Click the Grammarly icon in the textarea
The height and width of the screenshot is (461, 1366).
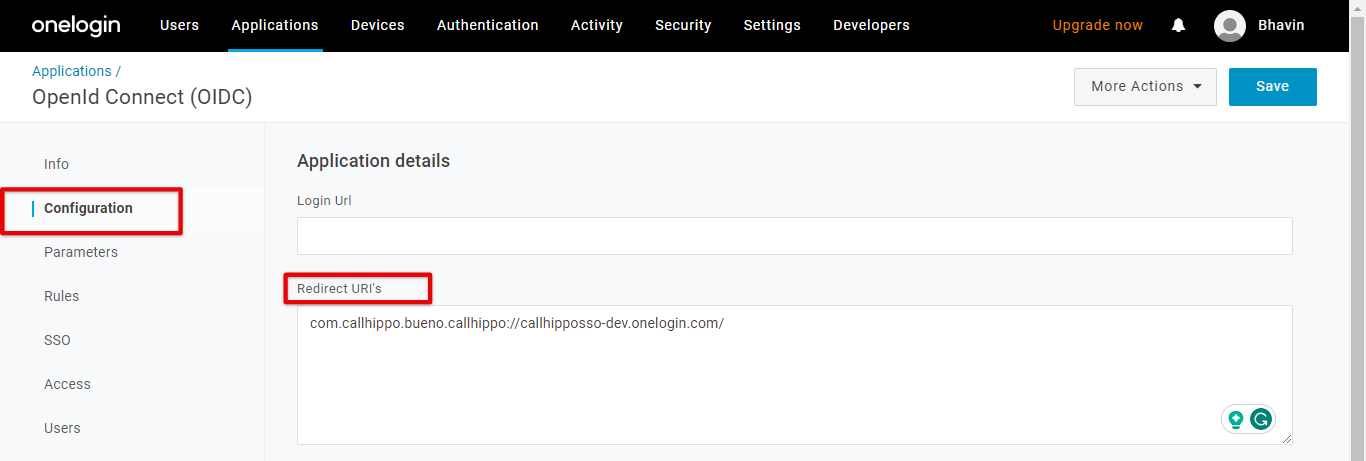click(x=1261, y=420)
